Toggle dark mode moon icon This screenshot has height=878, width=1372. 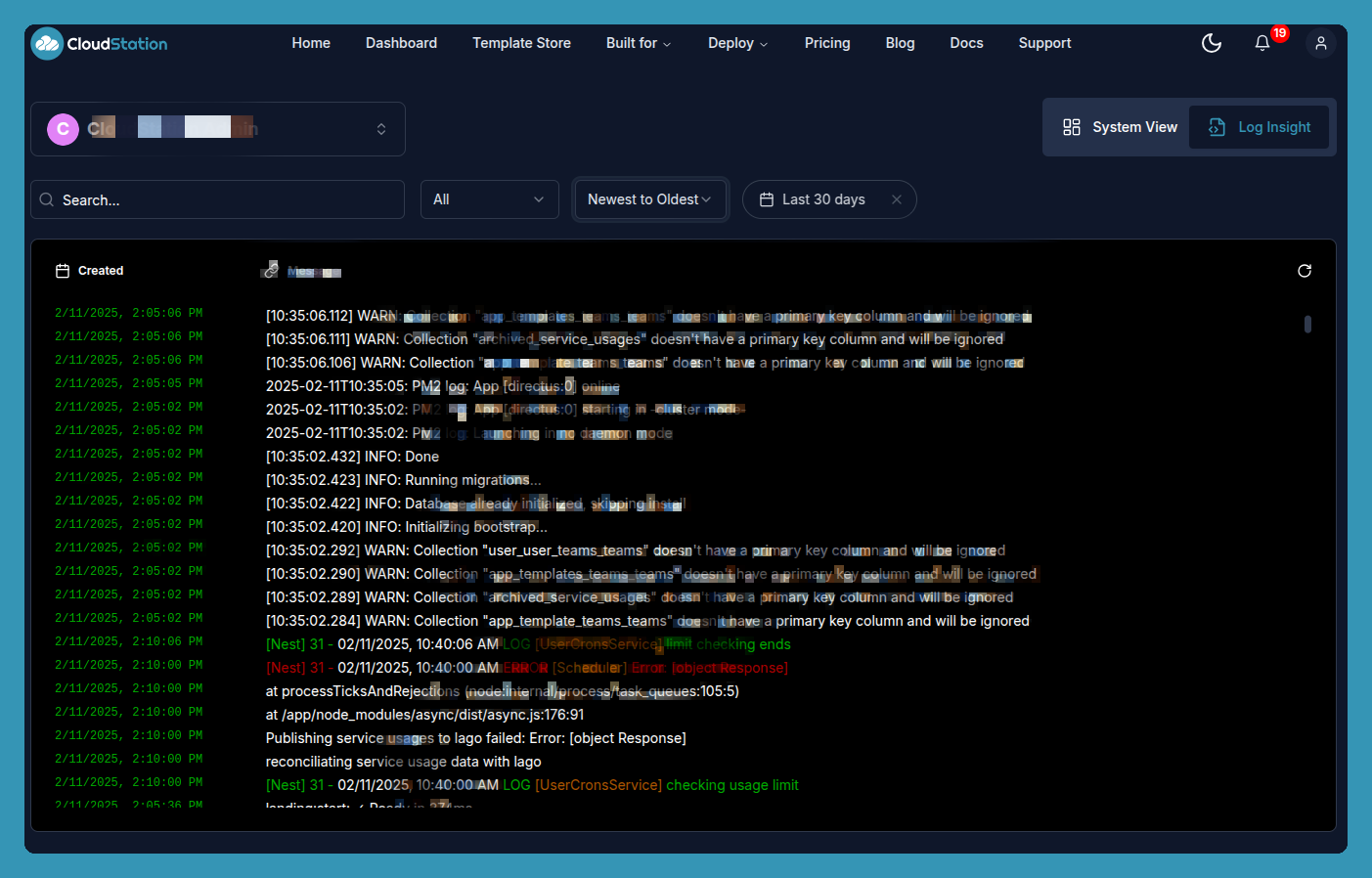point(1212,43)
